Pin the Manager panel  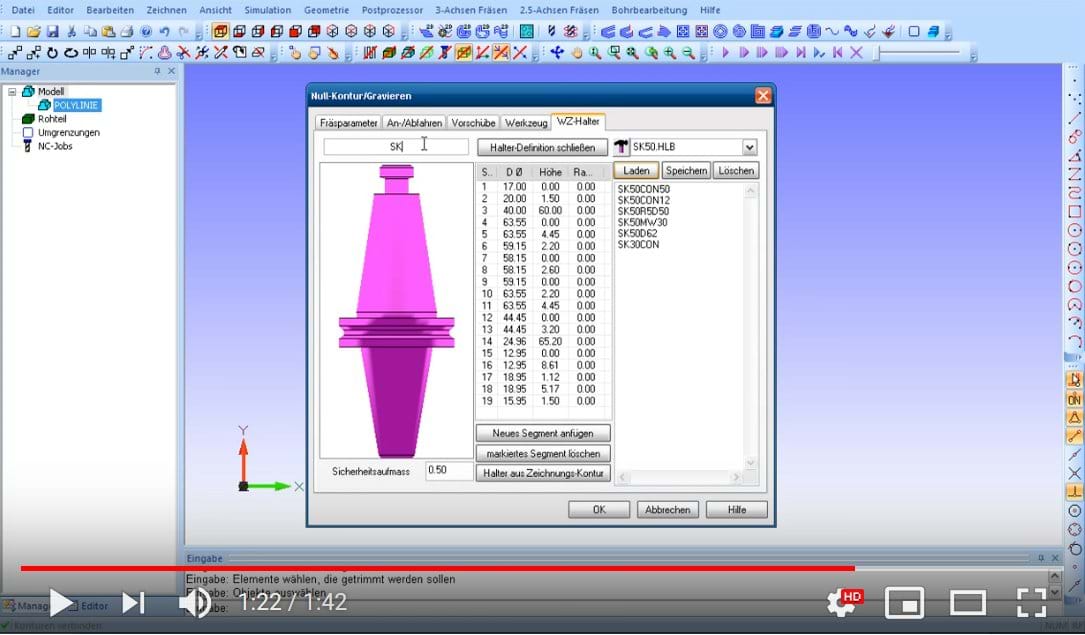click(158, 71)
